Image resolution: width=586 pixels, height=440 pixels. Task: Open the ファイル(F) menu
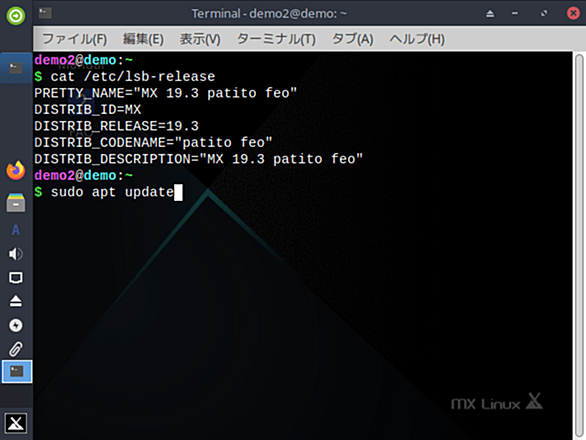[x=75, y=39]
